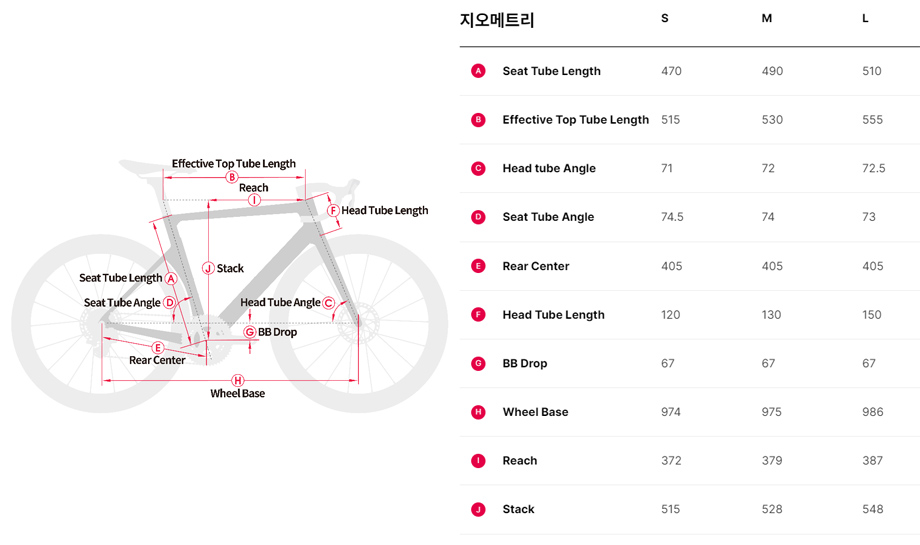Viewport: 920px width, 545px height.
Task: Click the Effective Top Tube Length row label
Action: [575, 120]
